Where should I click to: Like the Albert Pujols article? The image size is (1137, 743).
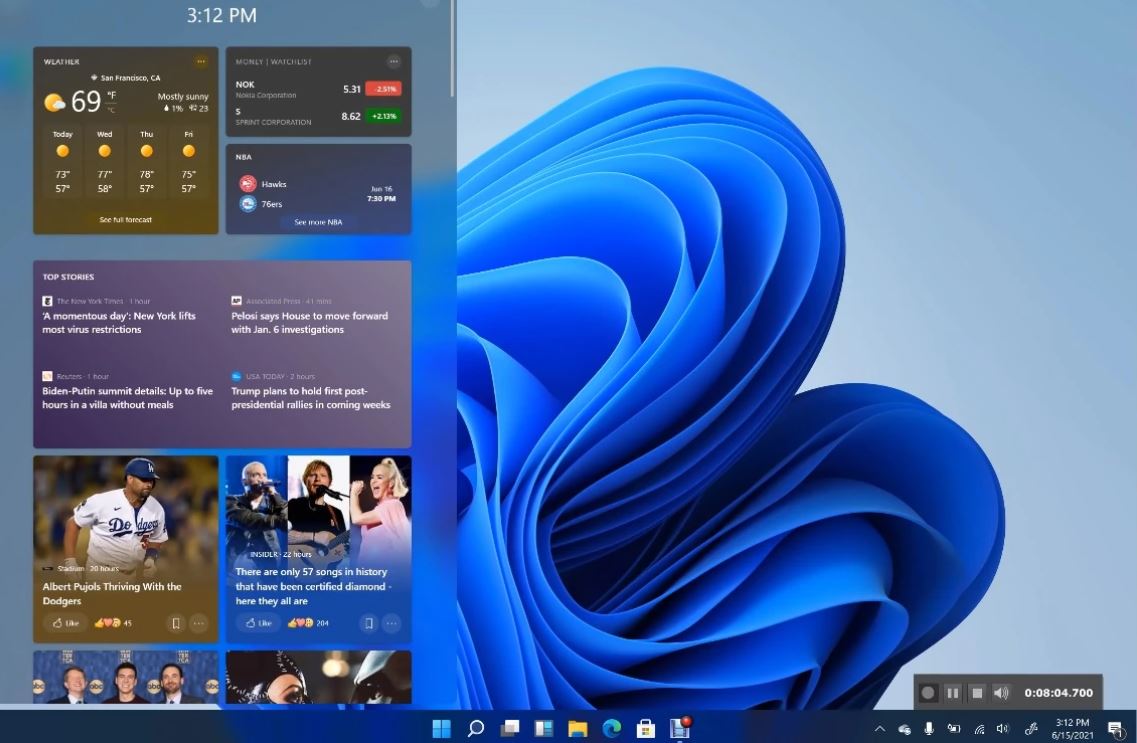coord(63,623)
